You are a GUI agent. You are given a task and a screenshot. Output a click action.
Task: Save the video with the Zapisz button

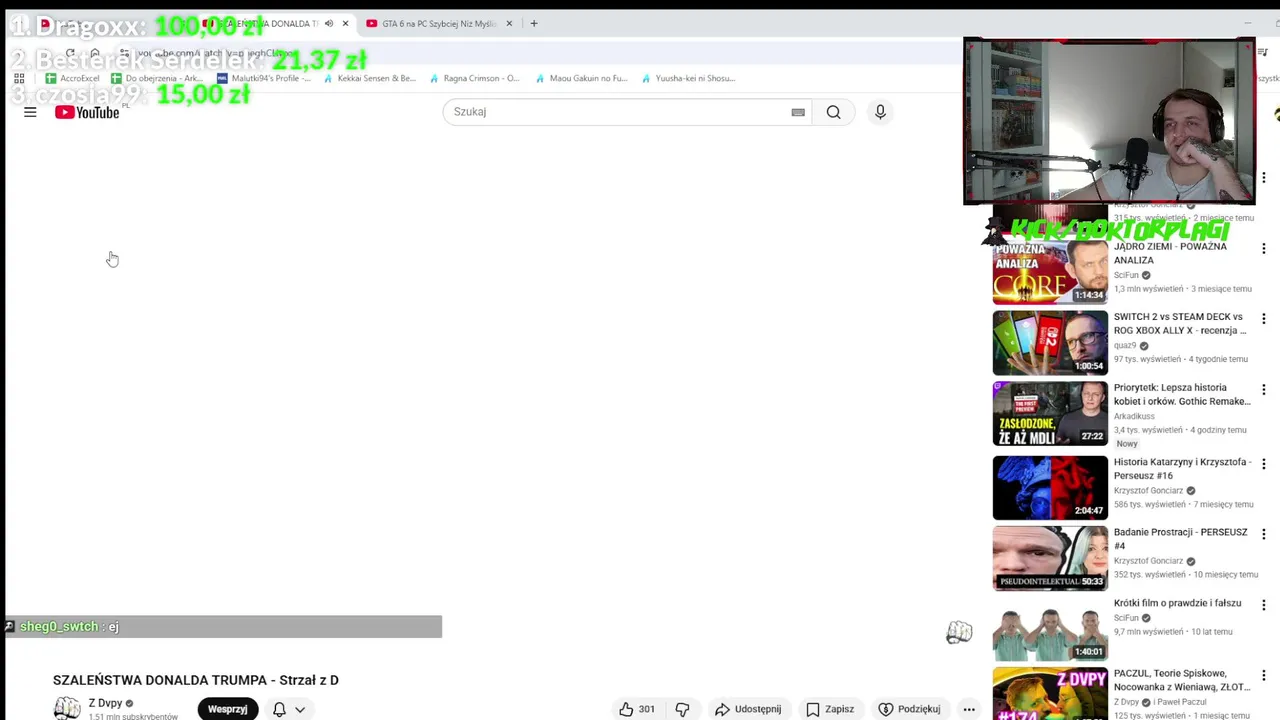coord(830,709)
